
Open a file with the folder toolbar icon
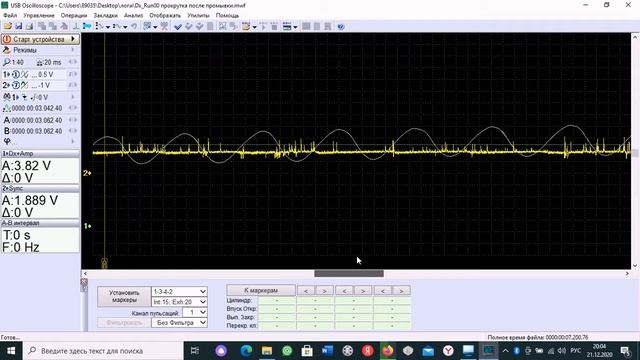coord(8,27)
